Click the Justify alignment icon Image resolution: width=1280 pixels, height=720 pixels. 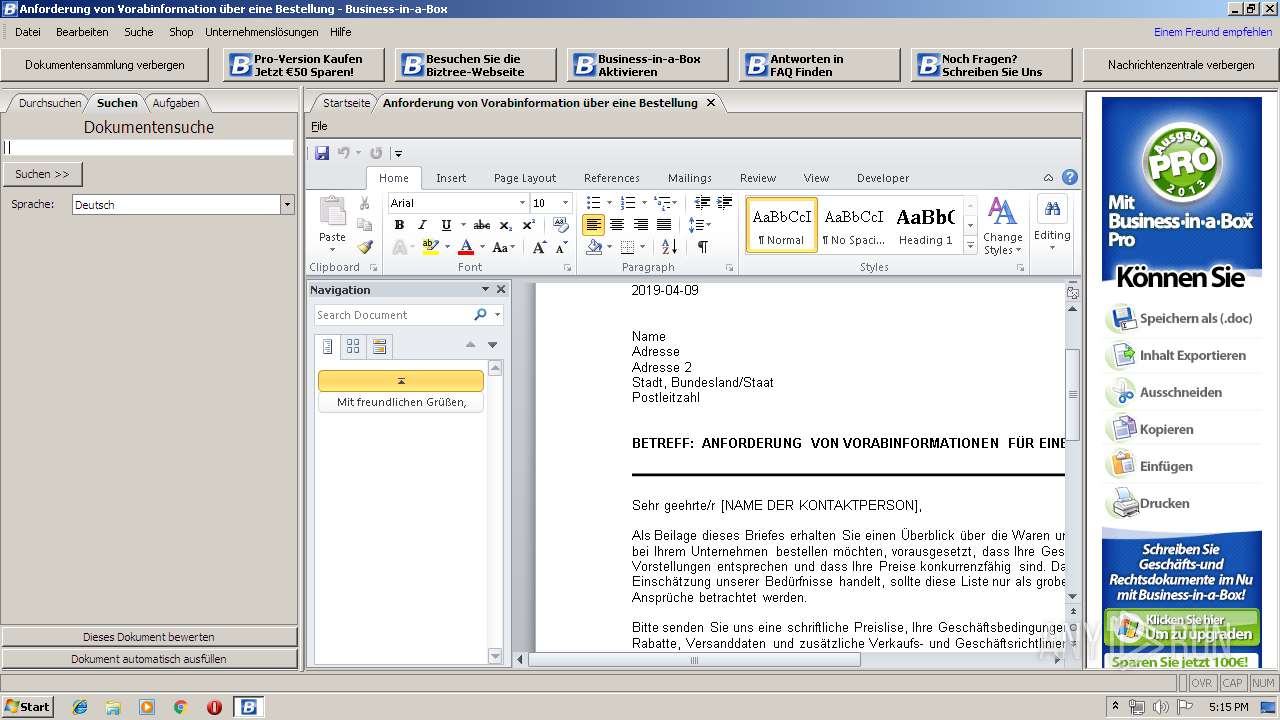pyautogui.click(x=663, y=225)
